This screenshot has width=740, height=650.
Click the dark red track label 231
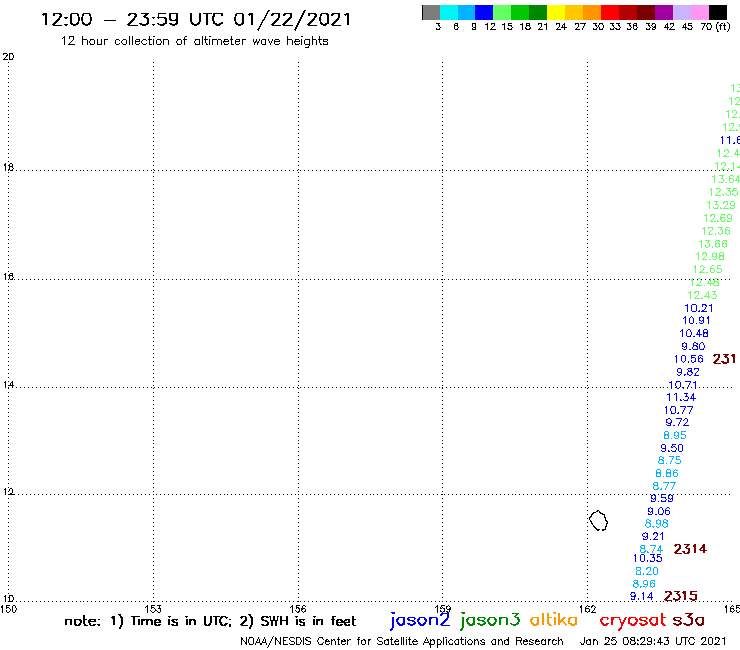[724, 359]
